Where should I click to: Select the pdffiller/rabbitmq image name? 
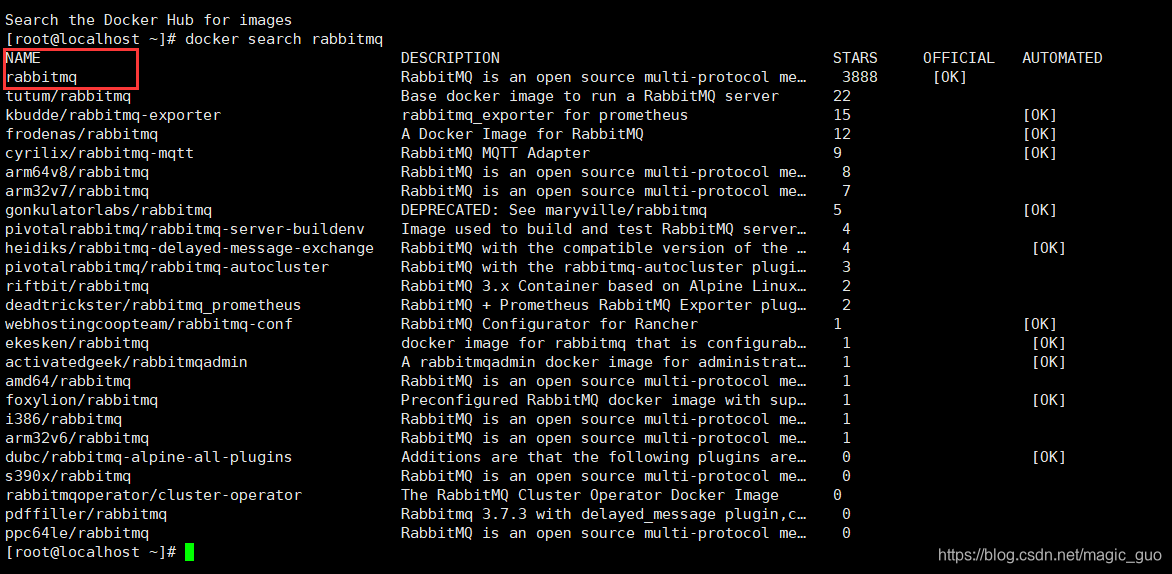(x=86, y=514)
